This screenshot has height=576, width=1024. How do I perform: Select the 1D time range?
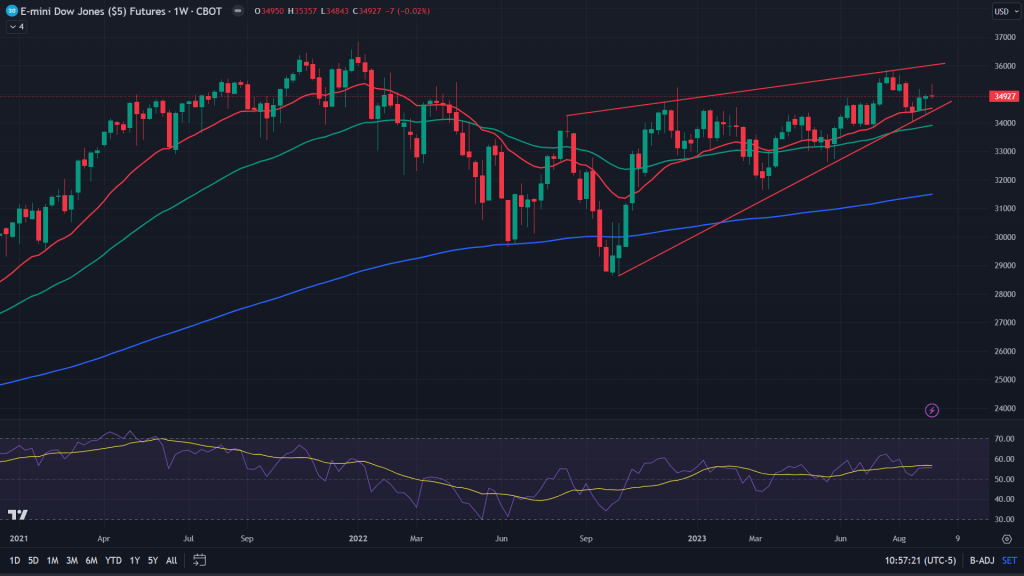[12, 559]
